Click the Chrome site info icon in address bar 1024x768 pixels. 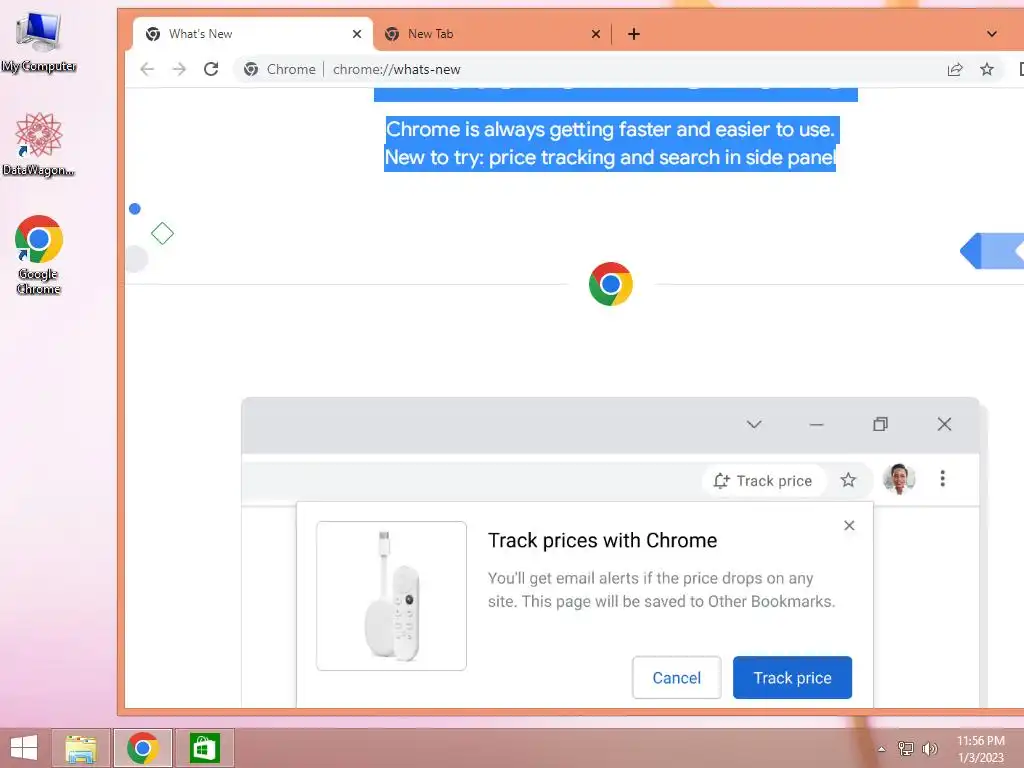[x=251, y=69]
